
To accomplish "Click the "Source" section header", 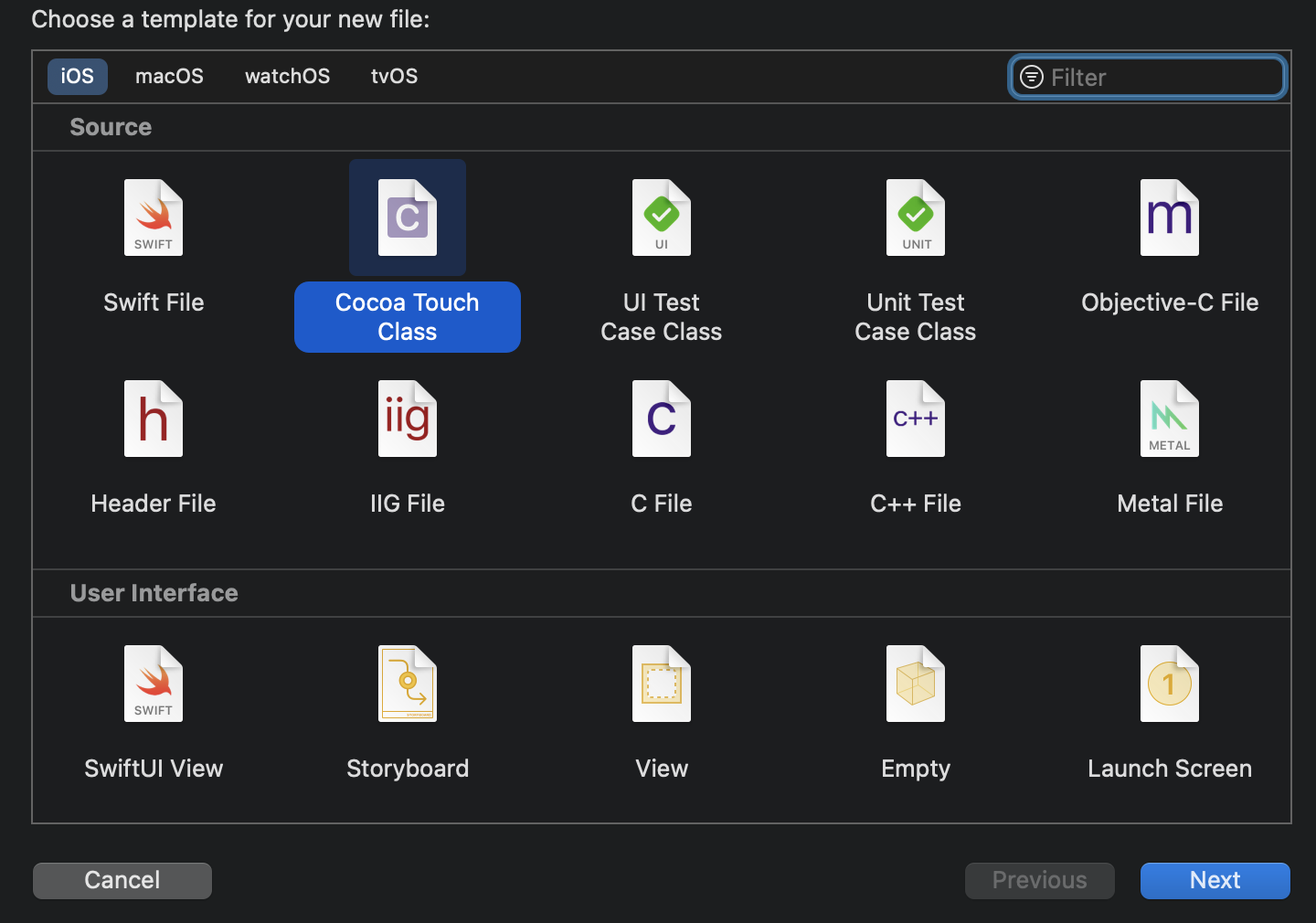I will pos(111,127).
